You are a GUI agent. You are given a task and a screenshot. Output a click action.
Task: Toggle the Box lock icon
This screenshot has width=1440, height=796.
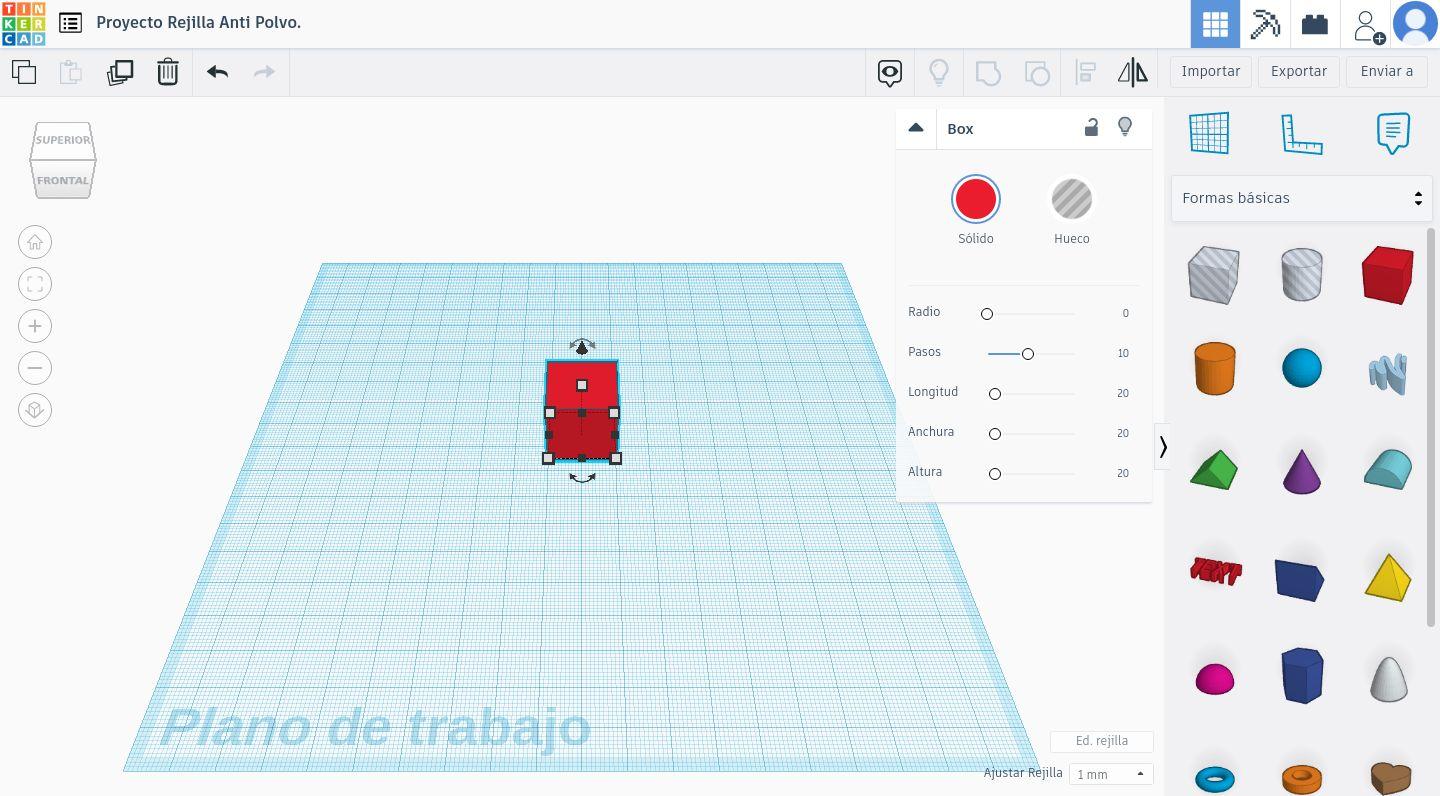coord(1091,127)
